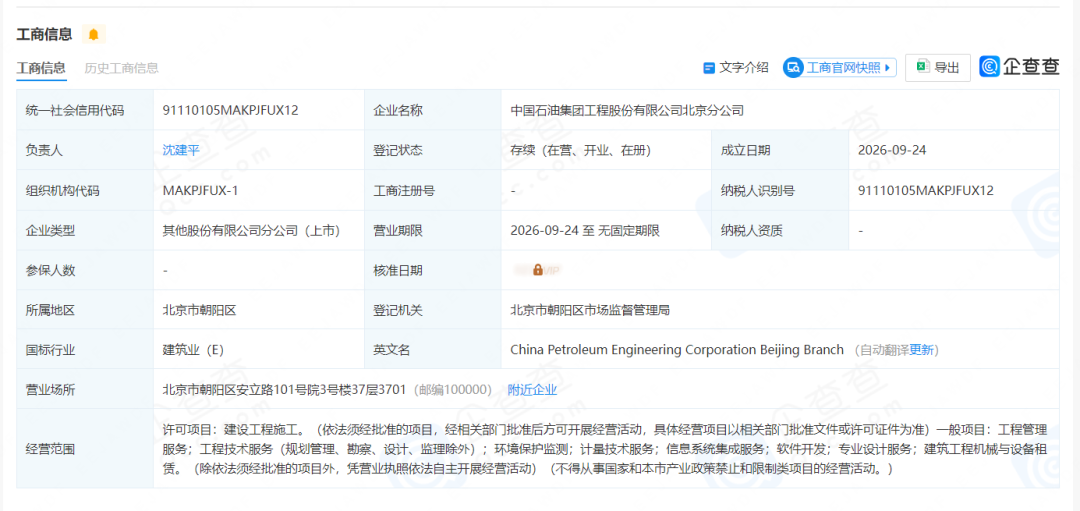Click 存续（在营、开业、在册） status value

coord(581,150)
